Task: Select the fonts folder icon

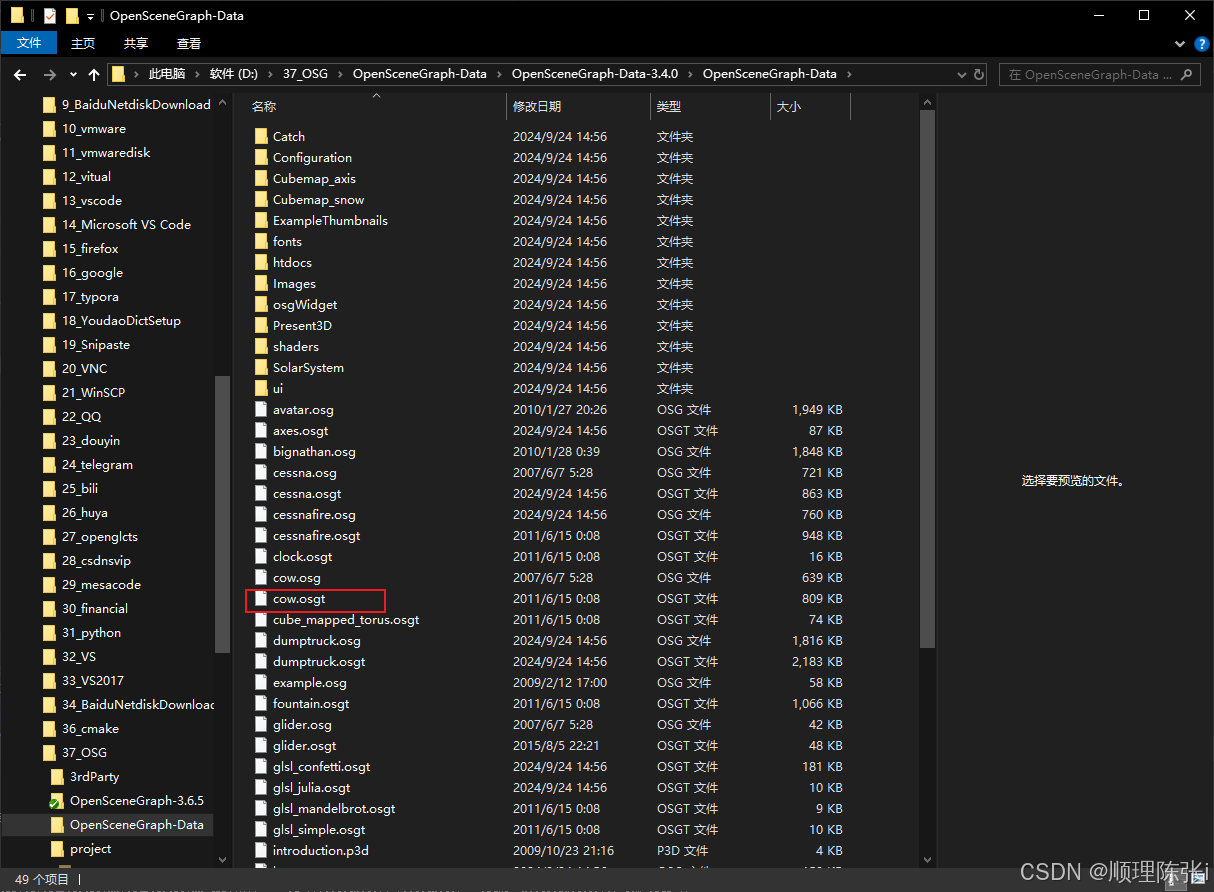Action: pos(262,241)
